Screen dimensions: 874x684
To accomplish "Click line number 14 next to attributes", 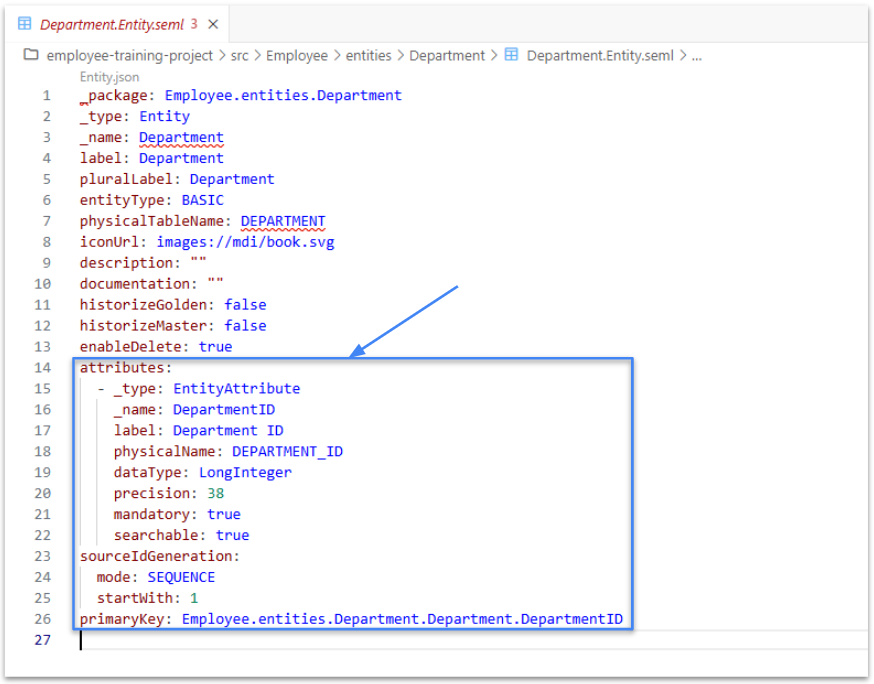I will (42, 368).
